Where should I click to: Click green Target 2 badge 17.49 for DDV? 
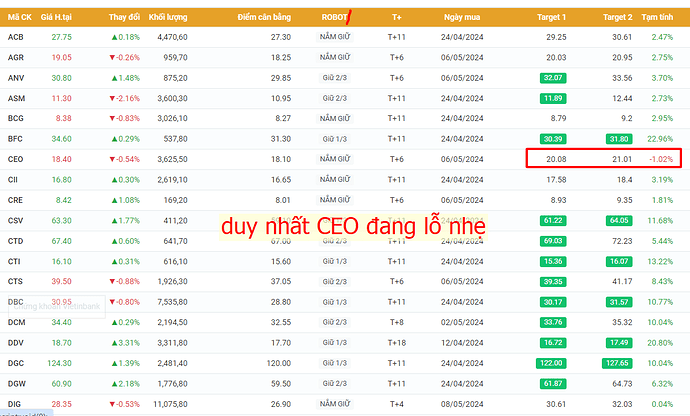[619, 342]
